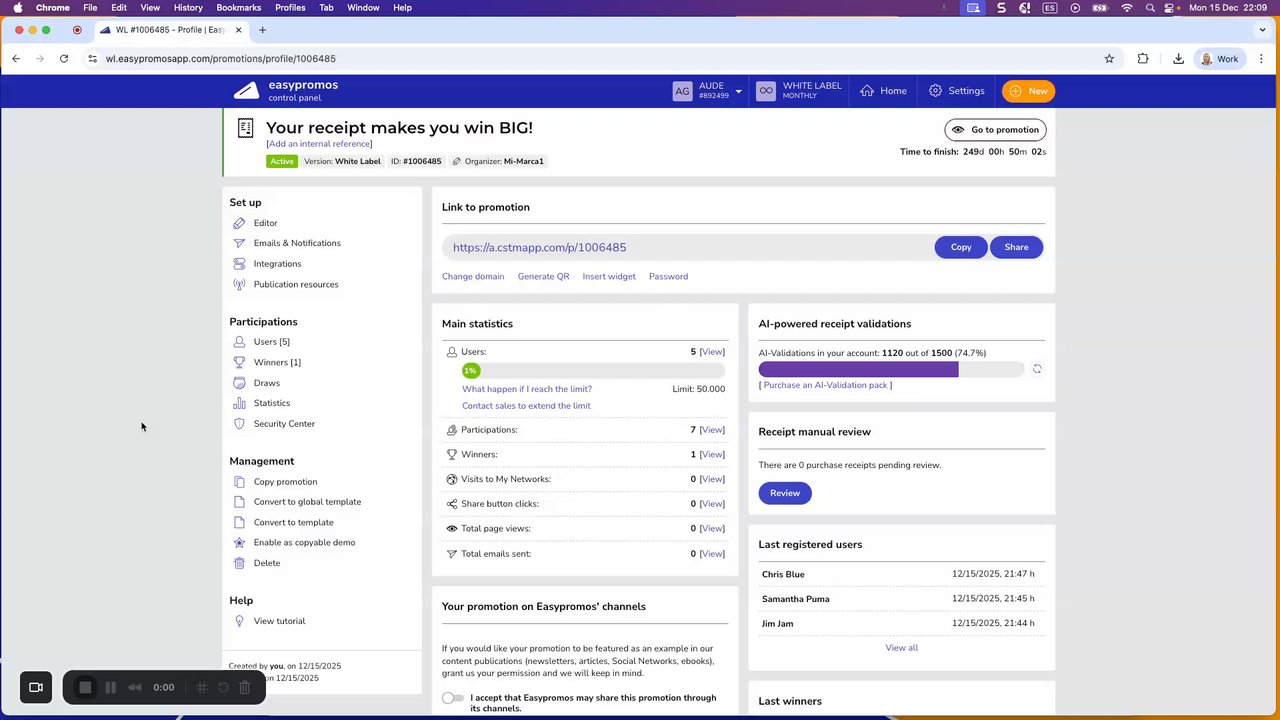Click Convert to global template
Viewport: 1280px width, 720px height.
coord(307,502)
